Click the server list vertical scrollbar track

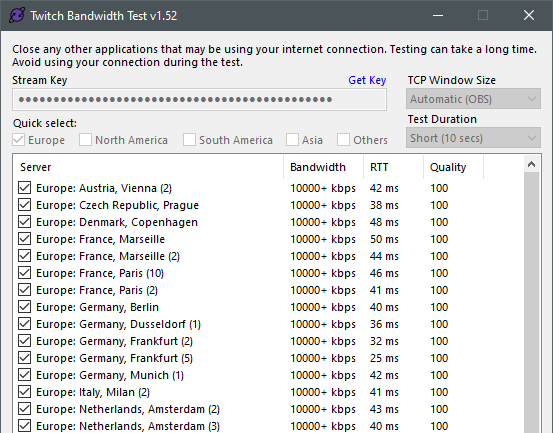531,303
